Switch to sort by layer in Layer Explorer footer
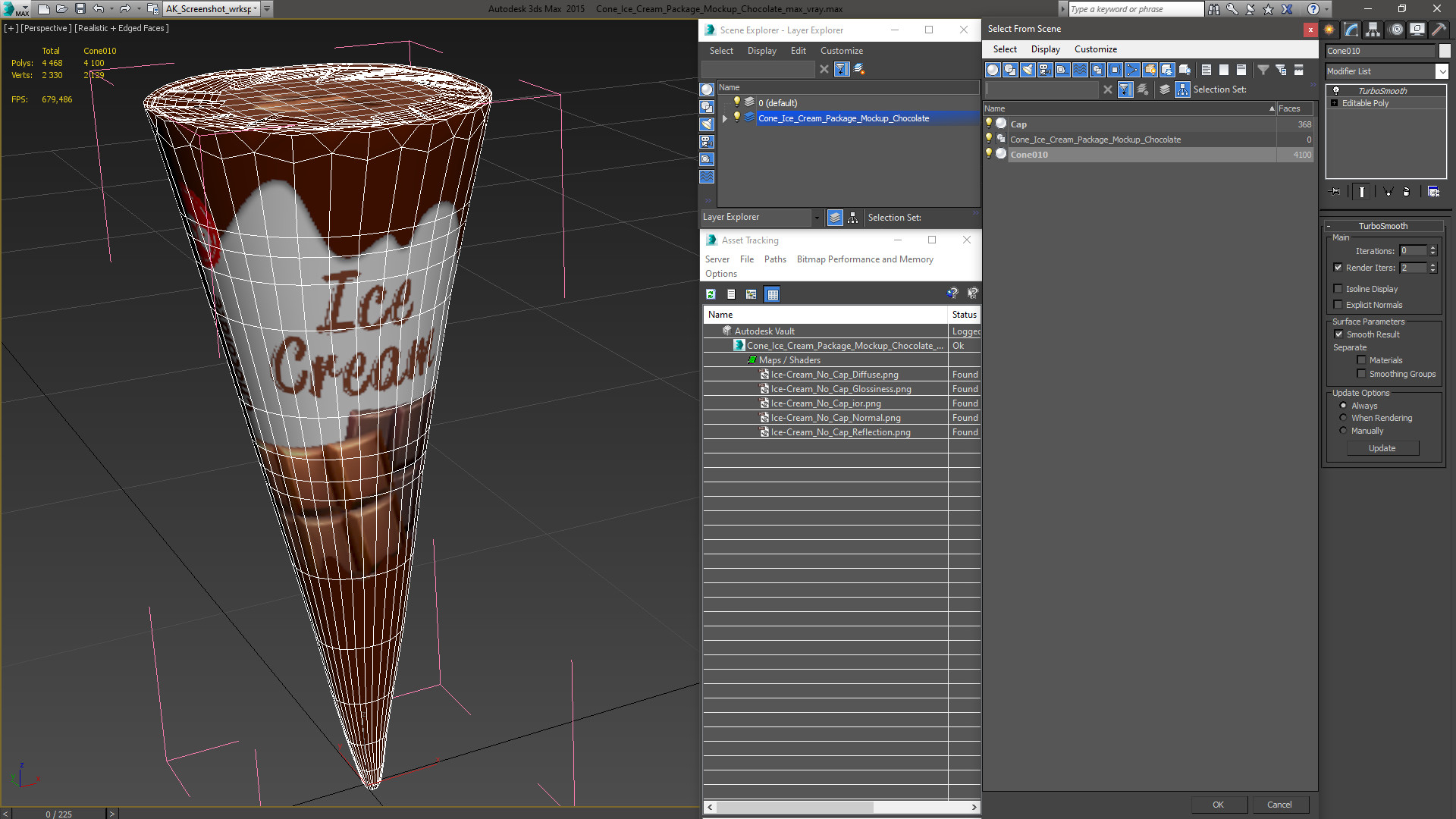Screen dimensions: 1456x819 [x=835, y=218]
